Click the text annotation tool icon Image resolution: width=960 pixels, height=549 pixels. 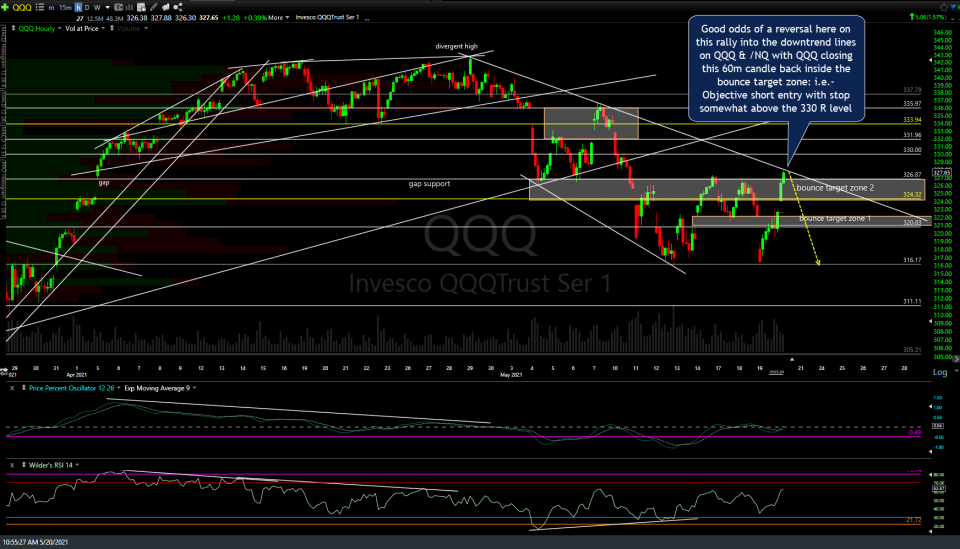coord(119,7)
